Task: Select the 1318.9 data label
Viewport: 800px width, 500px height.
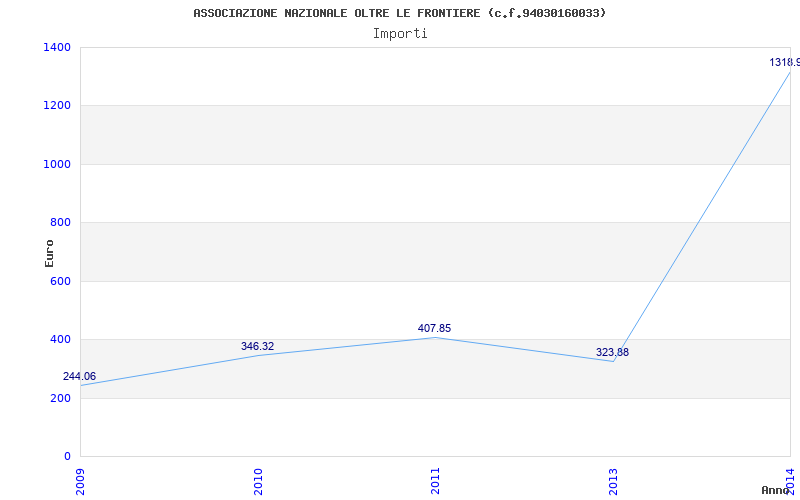Action: (785, 62)
